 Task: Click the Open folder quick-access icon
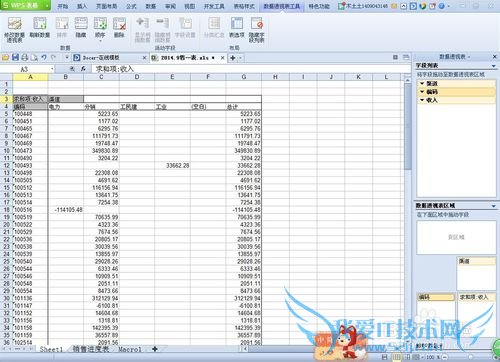(x=5, y=58)
